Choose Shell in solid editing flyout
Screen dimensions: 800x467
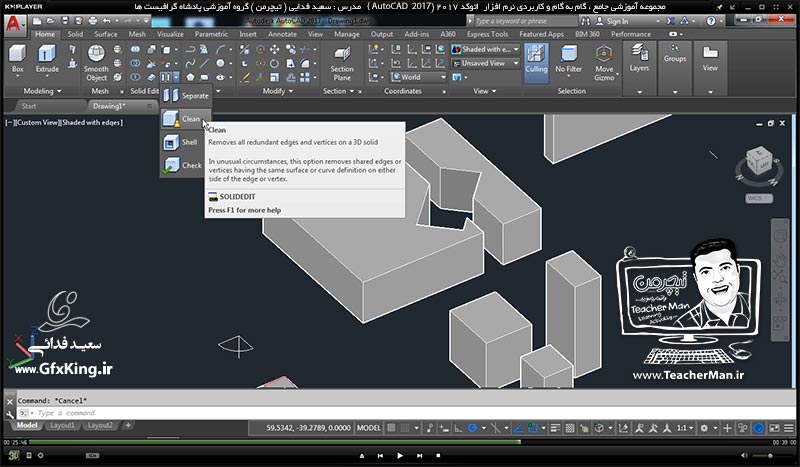(186, 142)
